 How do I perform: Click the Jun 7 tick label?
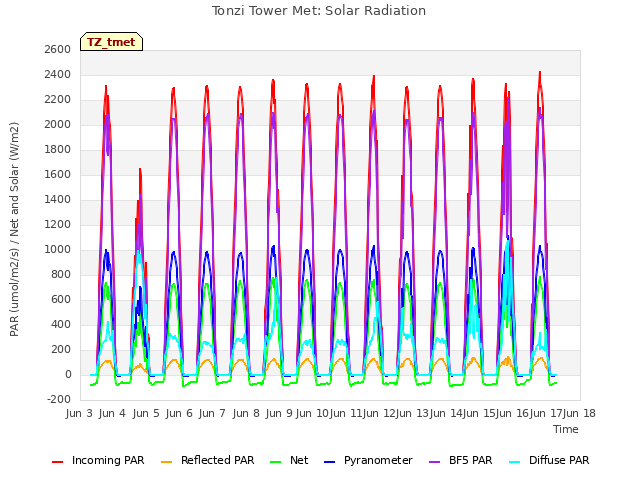[212, 413]
